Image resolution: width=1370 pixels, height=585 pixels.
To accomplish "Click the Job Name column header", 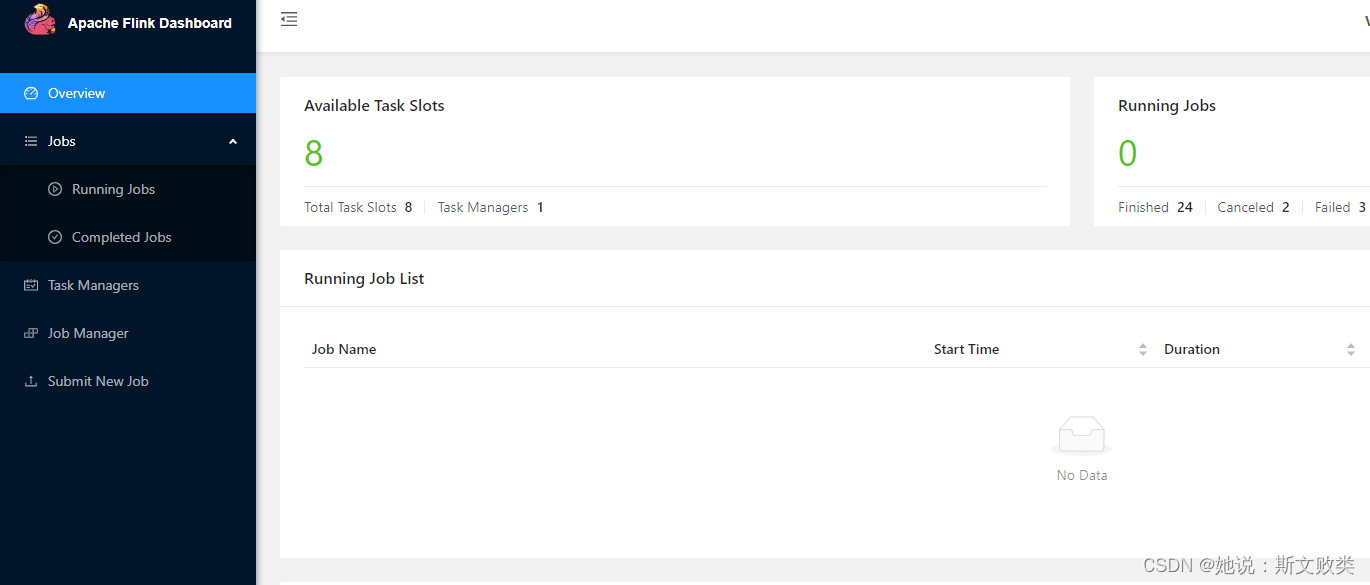I will [344, 349].
